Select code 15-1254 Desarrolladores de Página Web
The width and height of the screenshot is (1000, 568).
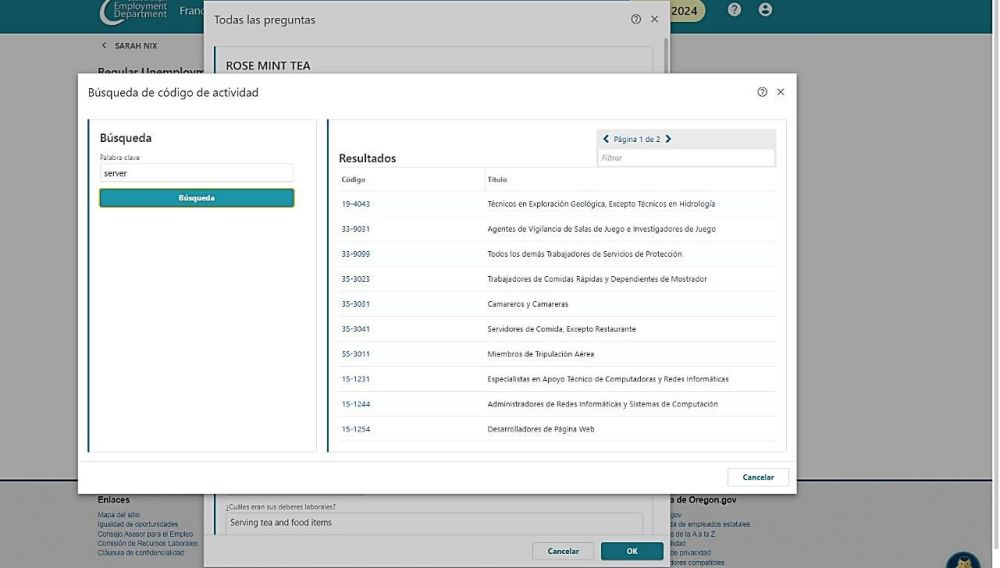pyautogui.click(x=355, y=429)
